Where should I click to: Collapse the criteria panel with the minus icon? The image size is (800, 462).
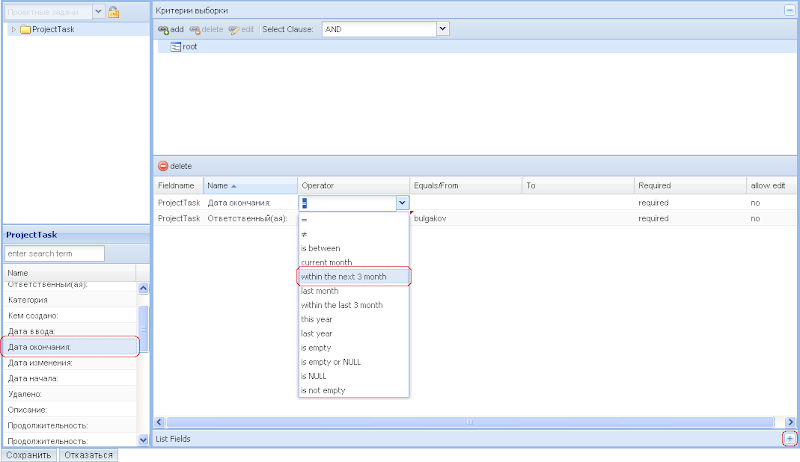click(789, 9)
